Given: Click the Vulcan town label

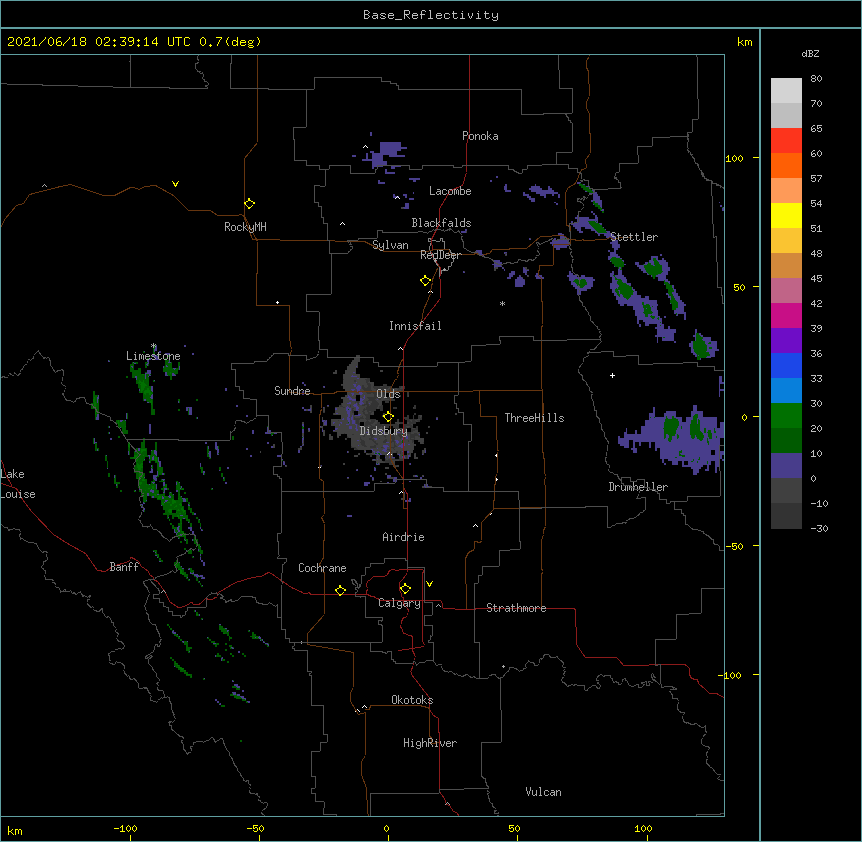Looking at the screenshot, I should [543, 792].
